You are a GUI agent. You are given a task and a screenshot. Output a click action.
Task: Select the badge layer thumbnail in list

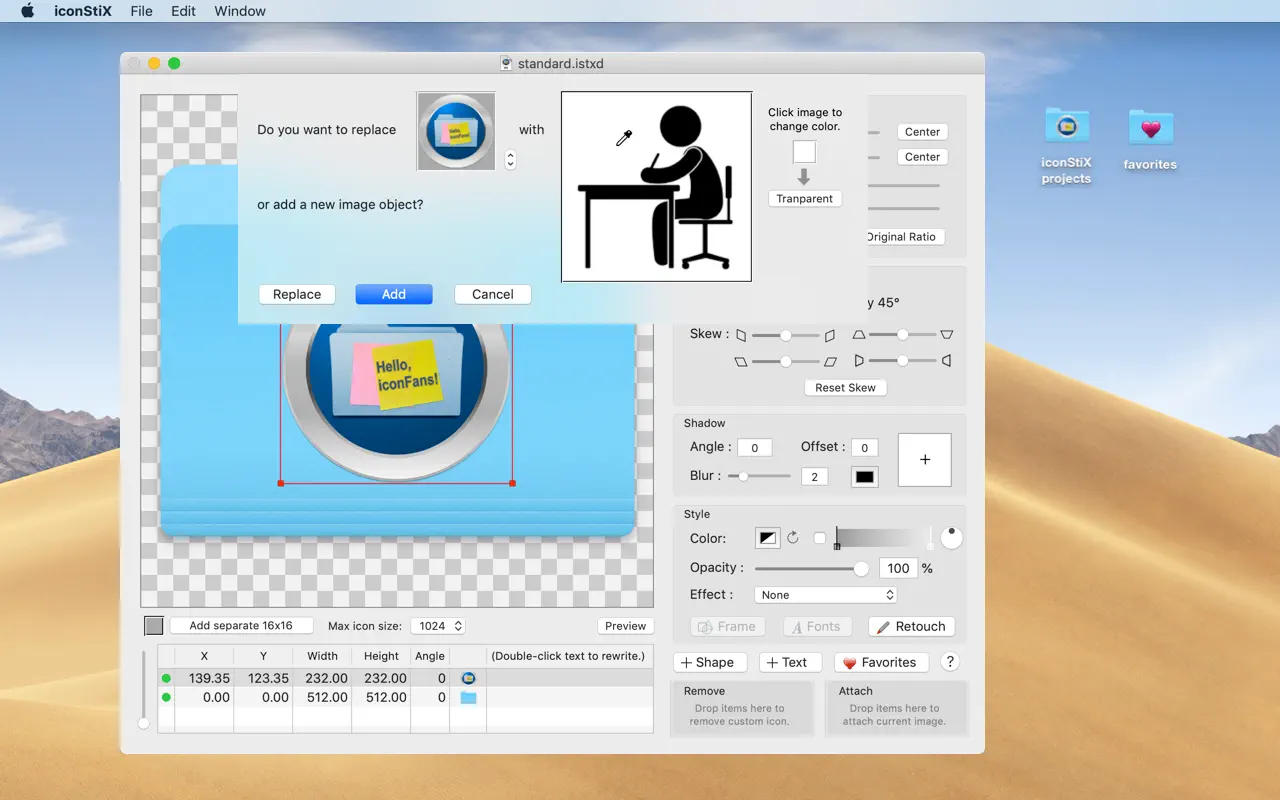(x=468, y=678)
